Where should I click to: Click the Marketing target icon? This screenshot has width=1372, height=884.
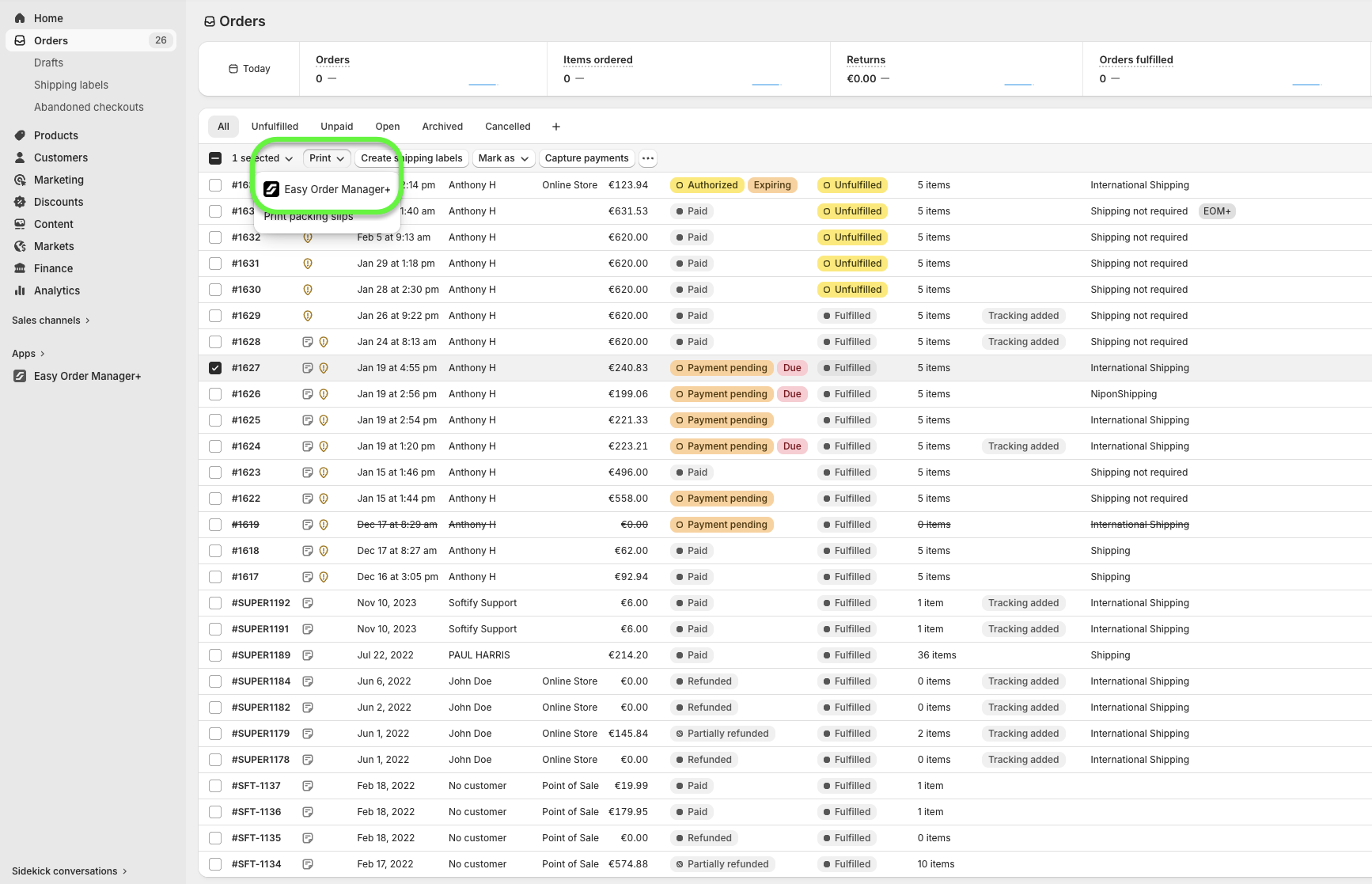(20, 180)
